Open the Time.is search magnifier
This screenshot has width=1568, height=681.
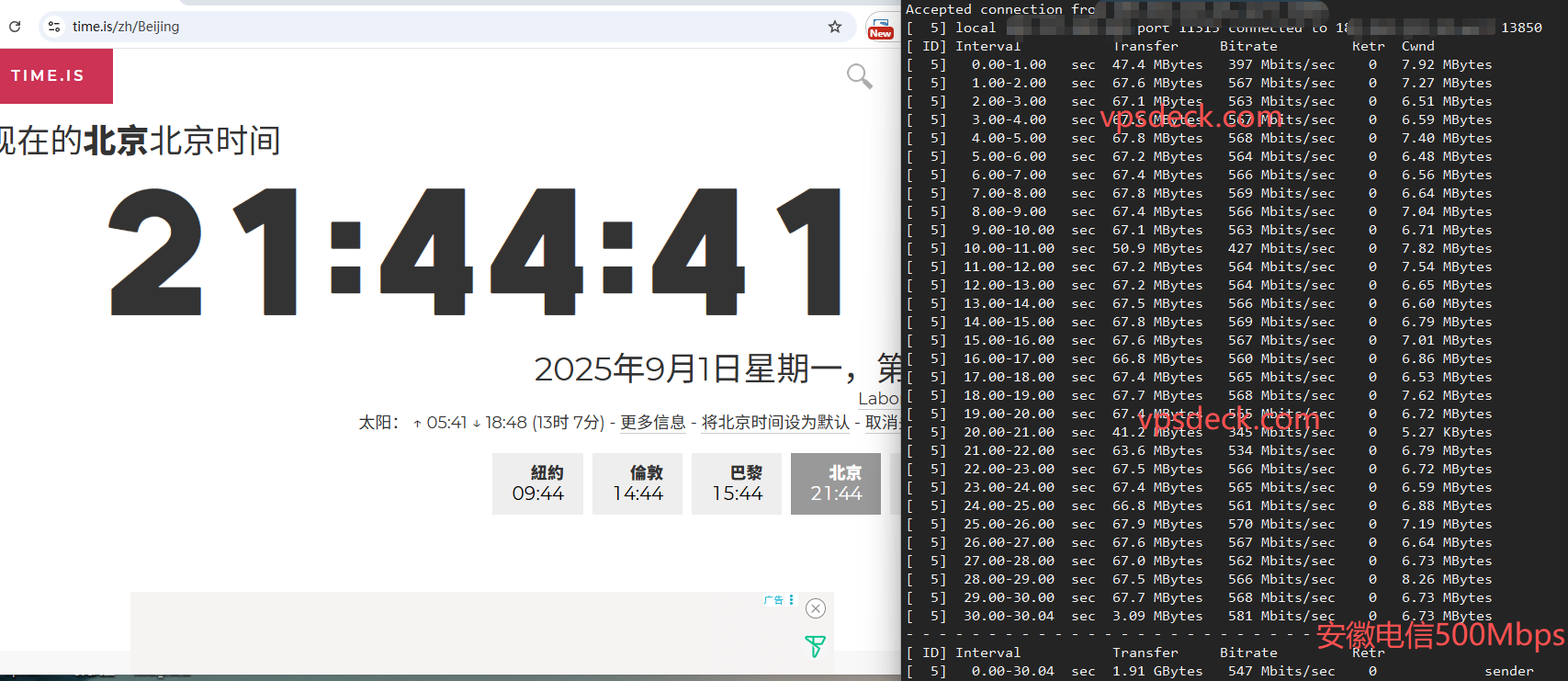click(859, 76)
